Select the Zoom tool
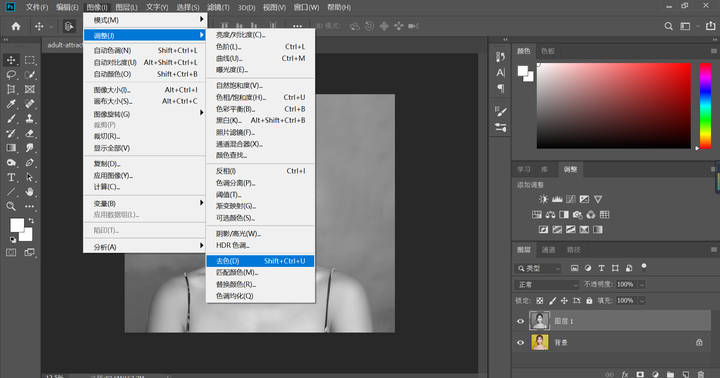The height and width of the screenshot is (378, 720). (11, 207)
